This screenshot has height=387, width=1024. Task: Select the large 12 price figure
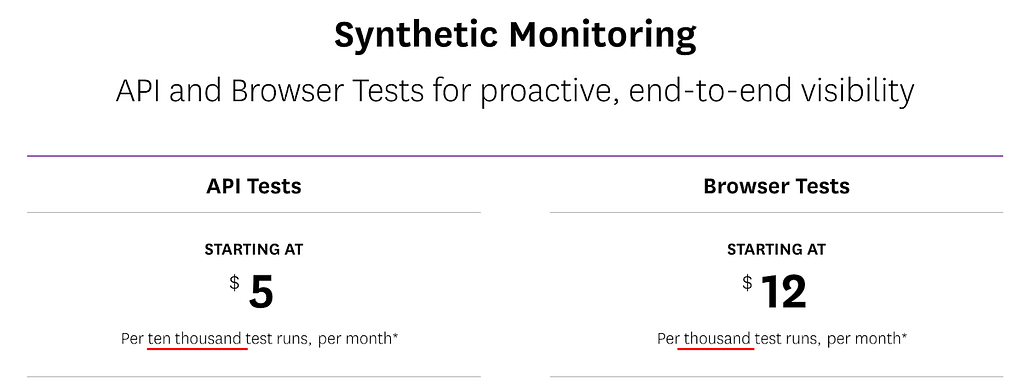[x=784, y=292]
